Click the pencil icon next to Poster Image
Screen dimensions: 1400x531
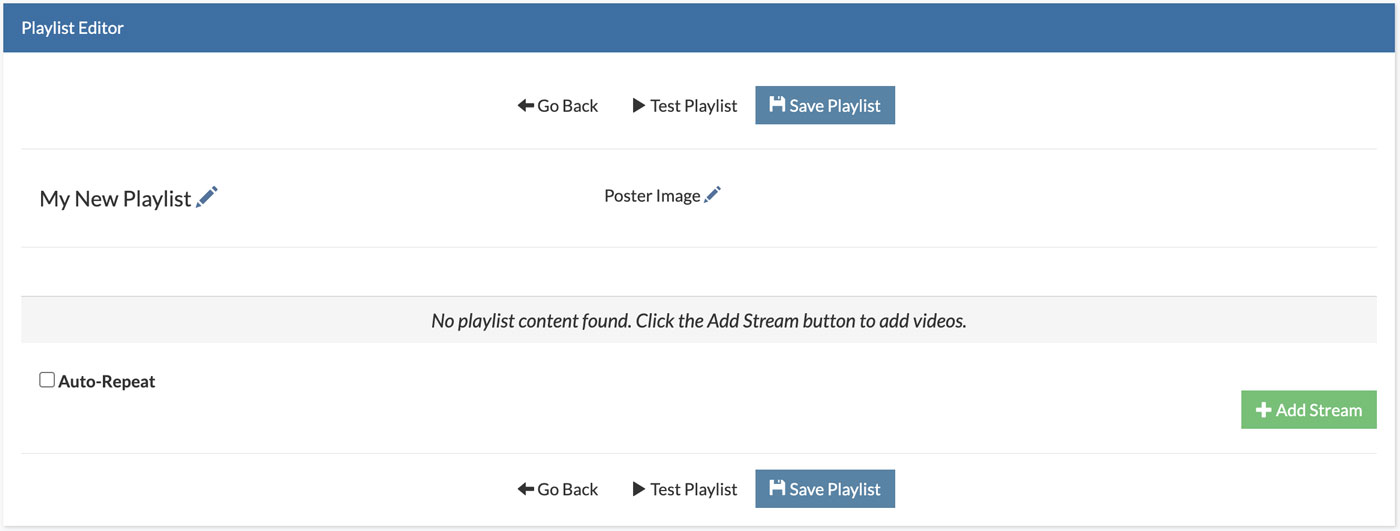coord(712,195)
